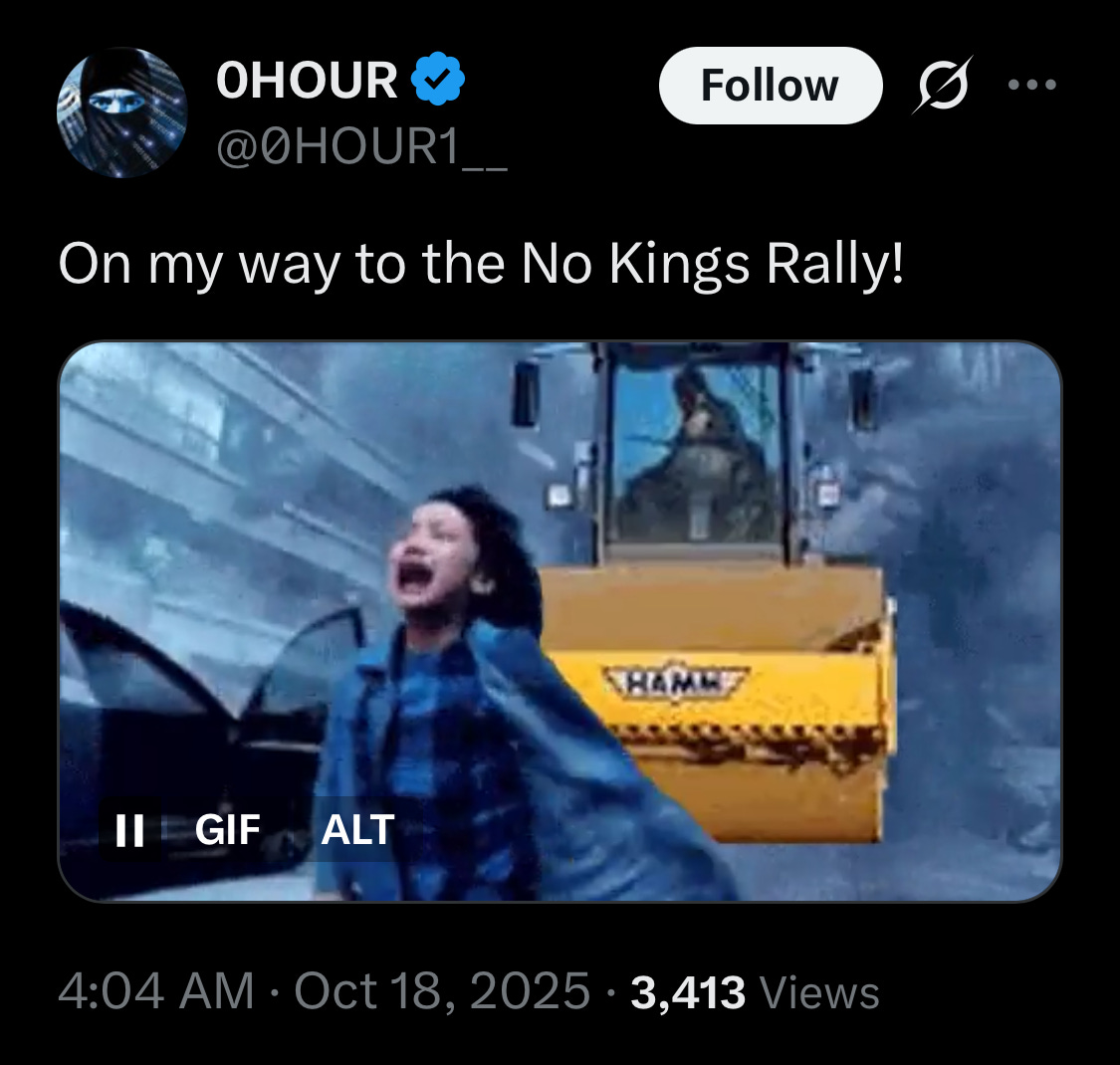The height and width of the screenshot is (1065, 1120).
Task: Open the Grok slashed-circle icon
Action: tap(942, 85)
